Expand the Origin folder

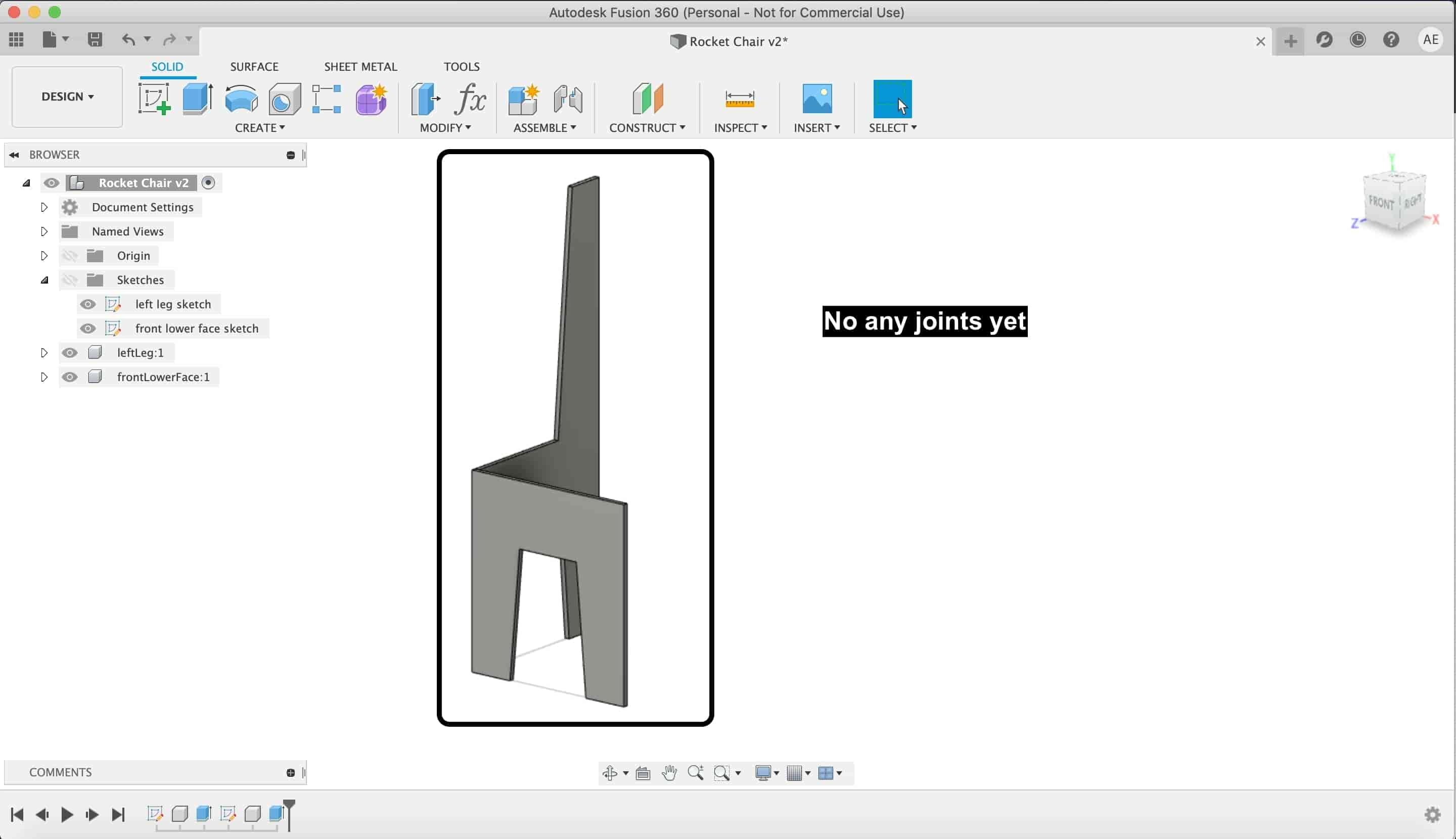tap(44, 255)
